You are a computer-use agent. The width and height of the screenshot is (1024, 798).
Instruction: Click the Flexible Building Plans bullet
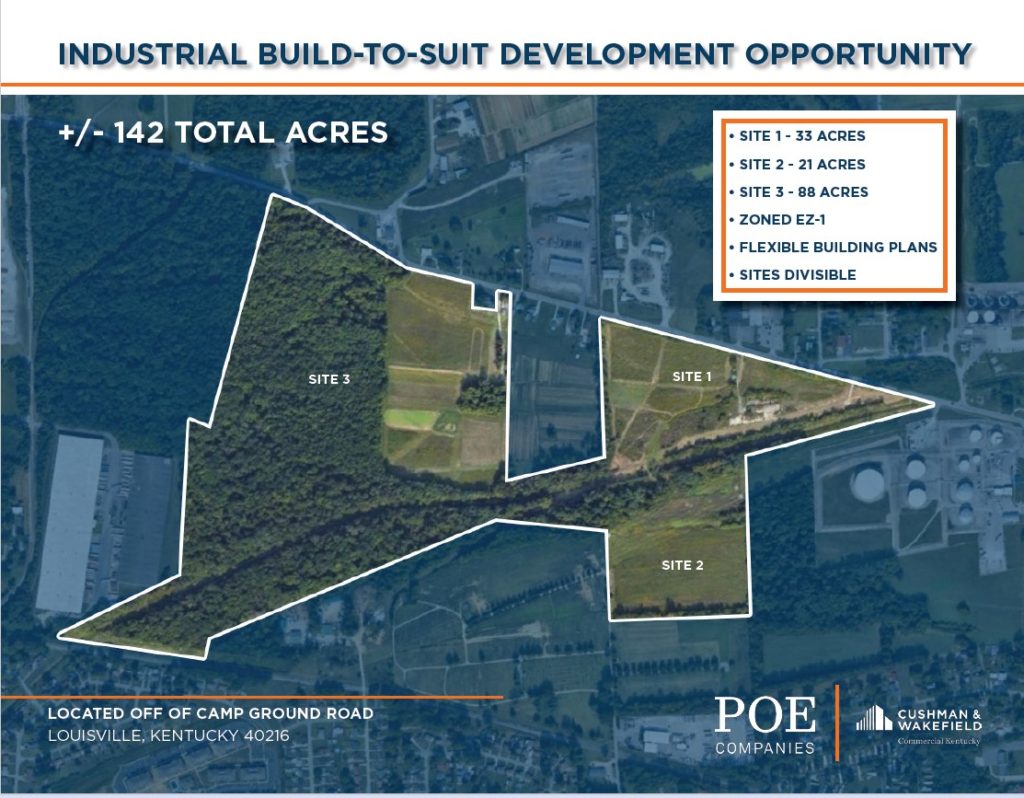833,247
